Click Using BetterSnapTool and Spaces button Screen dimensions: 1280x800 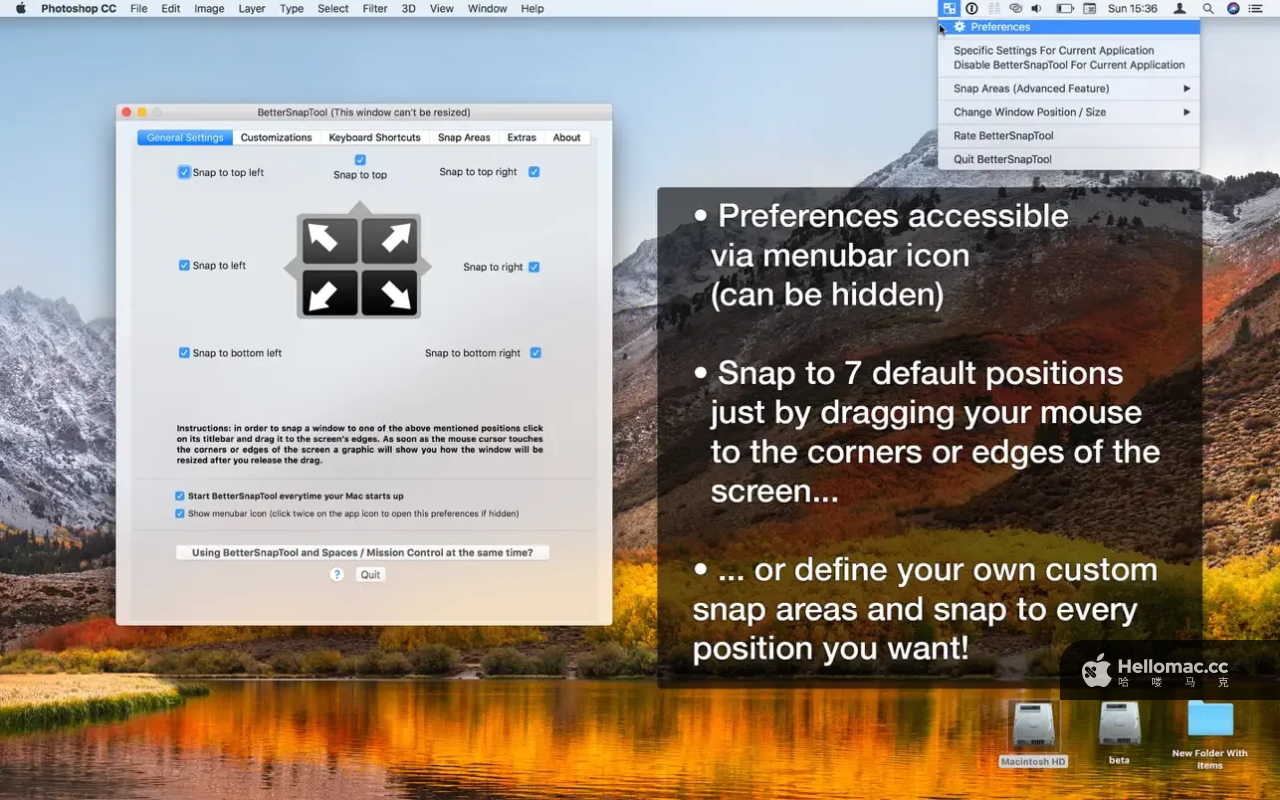pos(362,552)
